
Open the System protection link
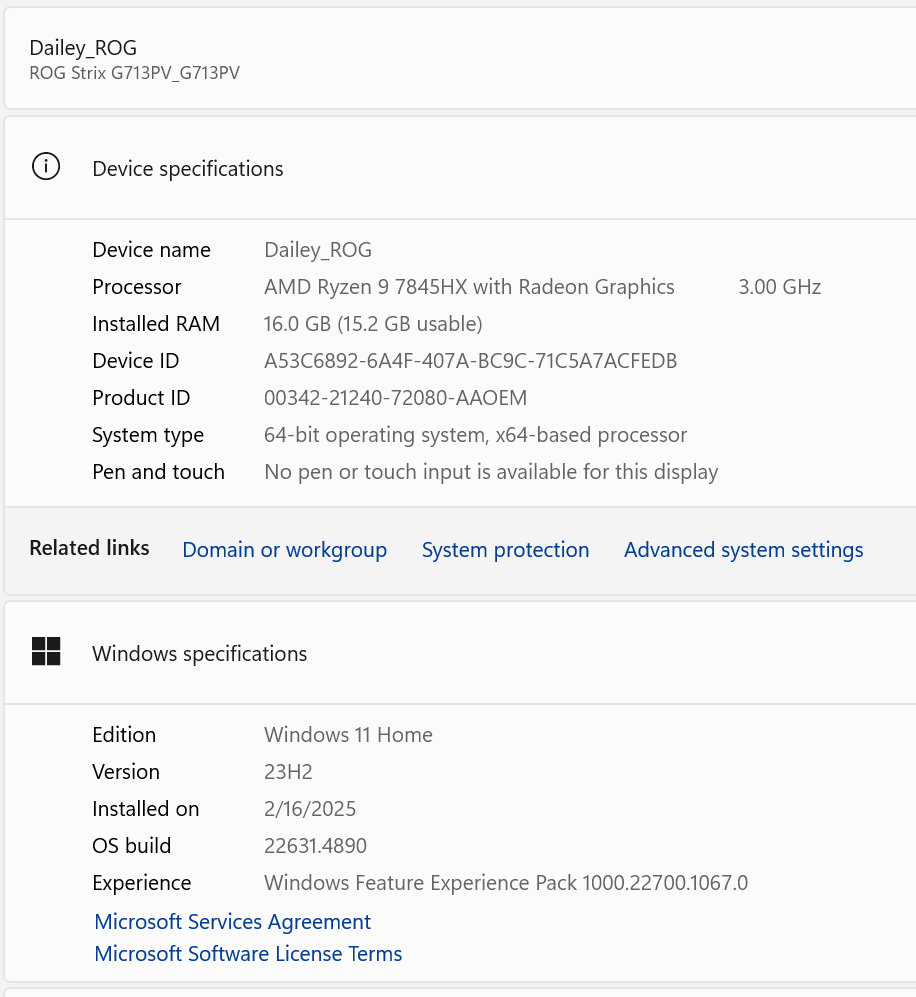(x=505, y=550)
